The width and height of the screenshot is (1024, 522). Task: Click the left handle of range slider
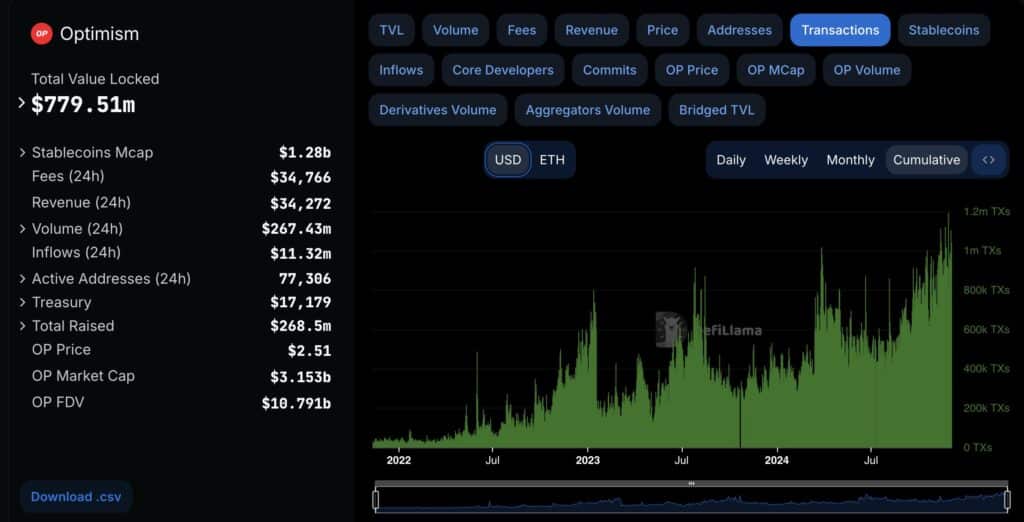click(x=376, y=500)
